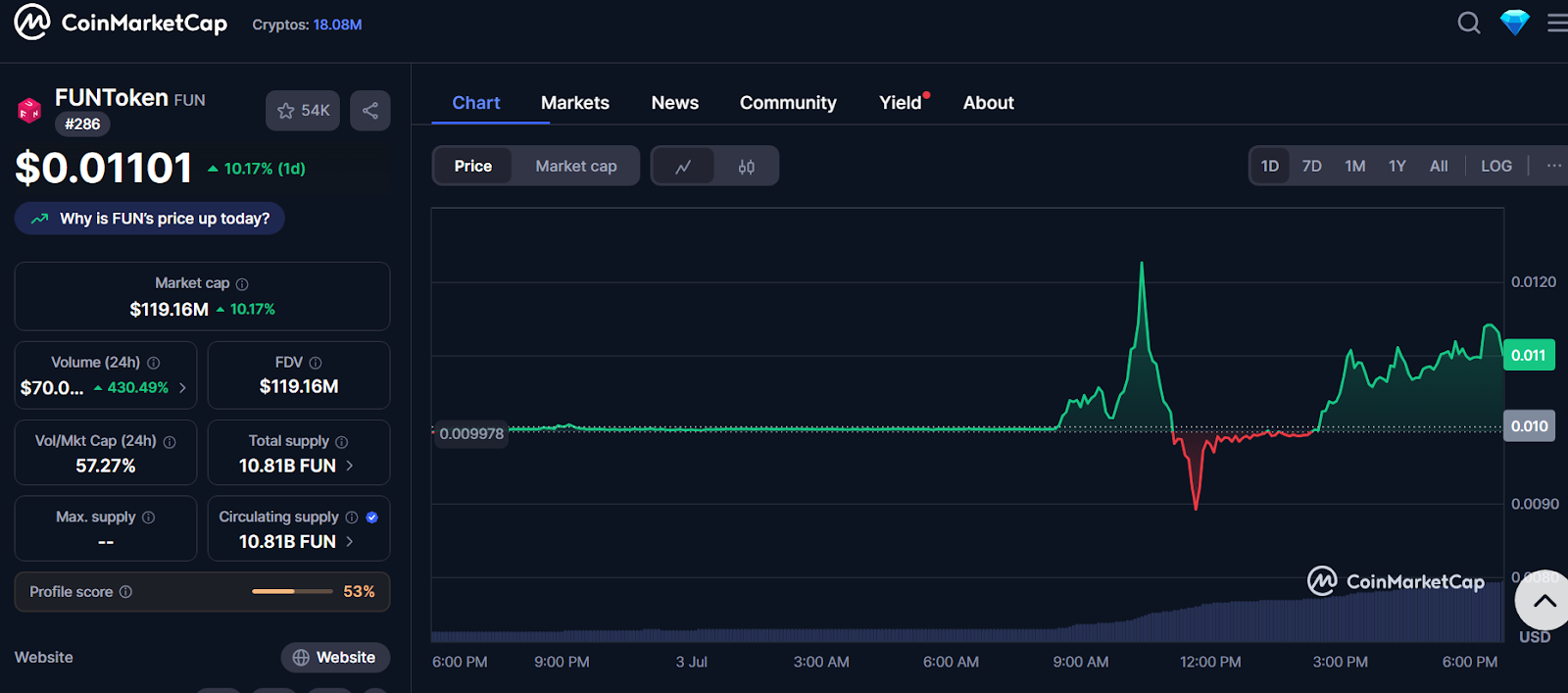This screenshot has height=693, width=1568.
Task: Open the hamburger menu icon
Action: (x=1556, y=23)
